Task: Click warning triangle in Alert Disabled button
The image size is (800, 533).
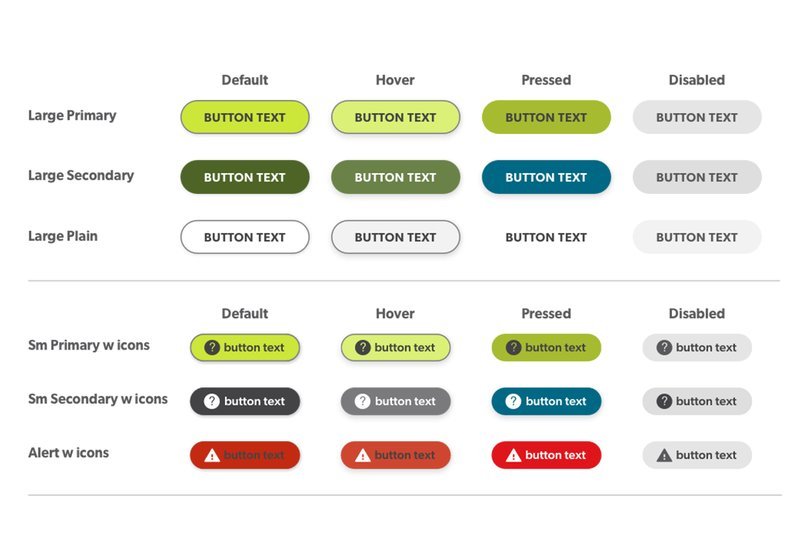Action: (664, 455)
